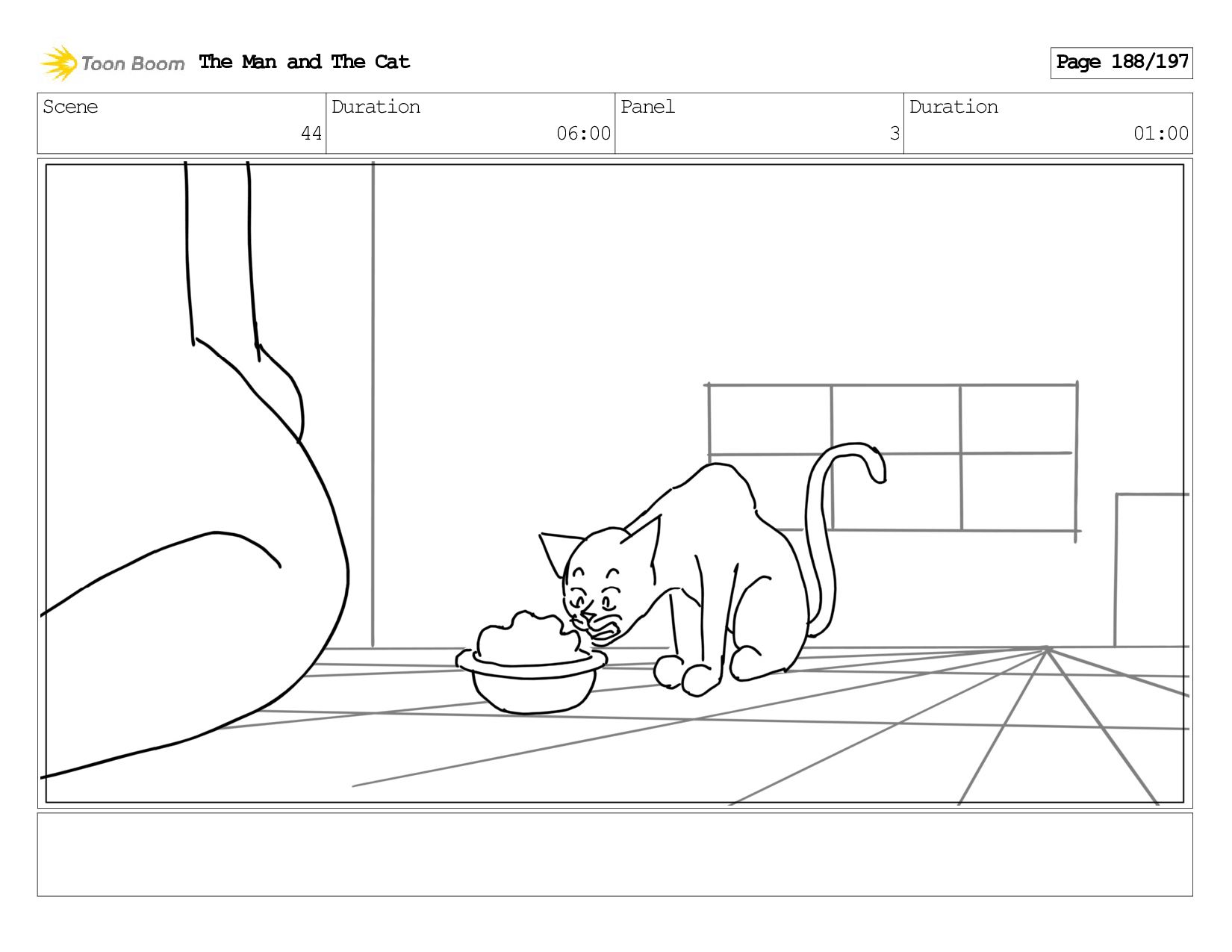Click the 'Panel' label
The height and width of the screenshot is (952, 1232).
point(647,107)
